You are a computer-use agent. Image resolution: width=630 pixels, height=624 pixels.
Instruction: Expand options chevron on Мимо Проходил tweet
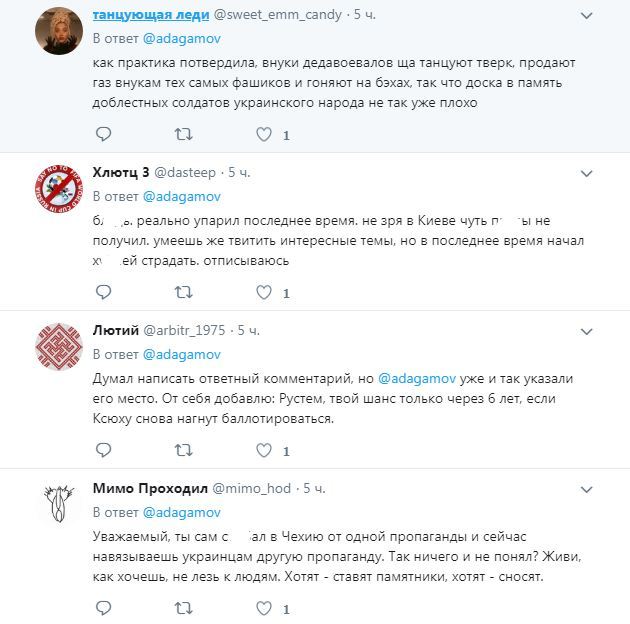[x=609, y=488]
